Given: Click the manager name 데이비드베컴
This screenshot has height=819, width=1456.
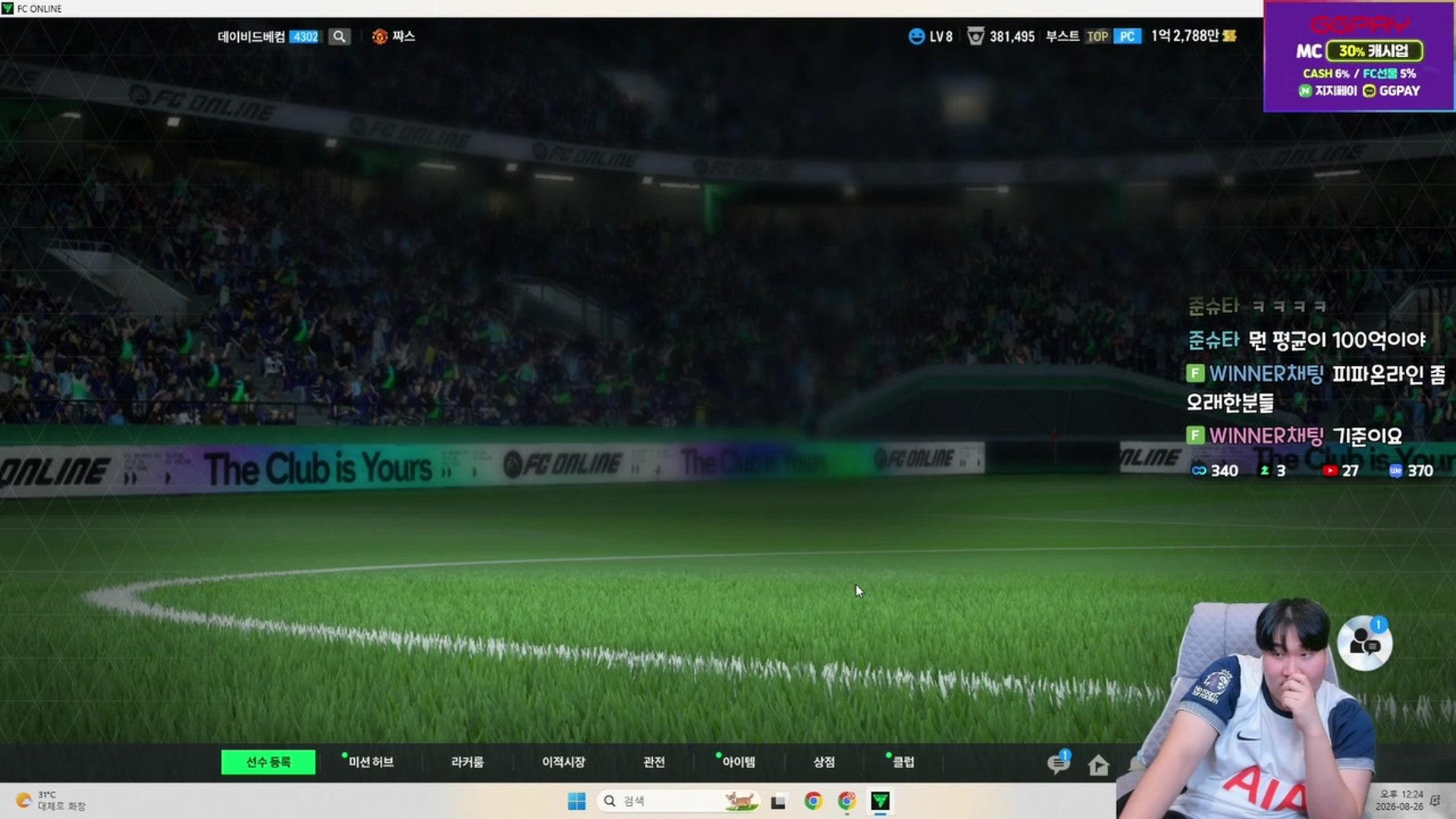Looking at the screenshot, I should (251, 36).
